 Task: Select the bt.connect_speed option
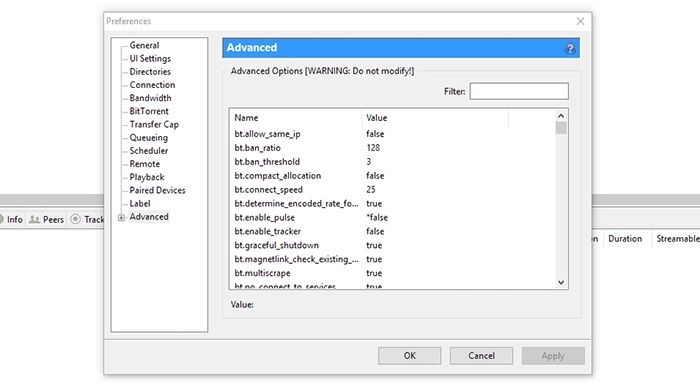268,190
